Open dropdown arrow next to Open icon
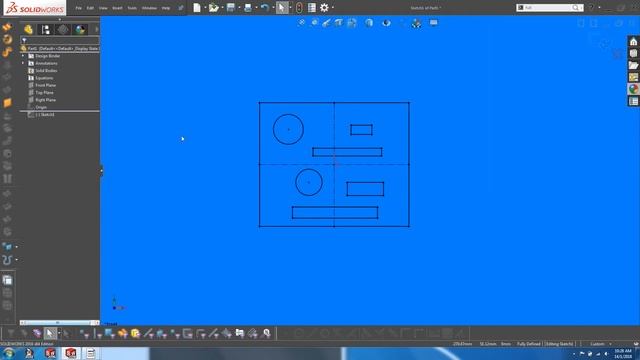640x360 pixels. pyautogui.click(x=222, y=7)
